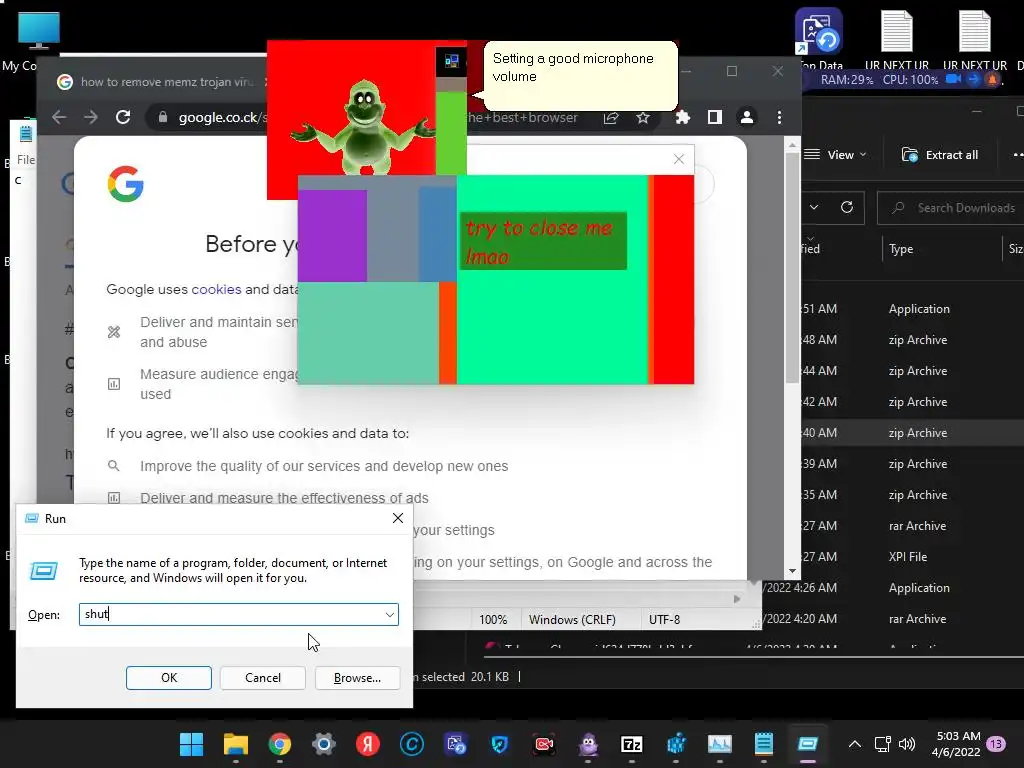Expand Explorer address history chevron
1024x768 pixels.
point(814,207)
